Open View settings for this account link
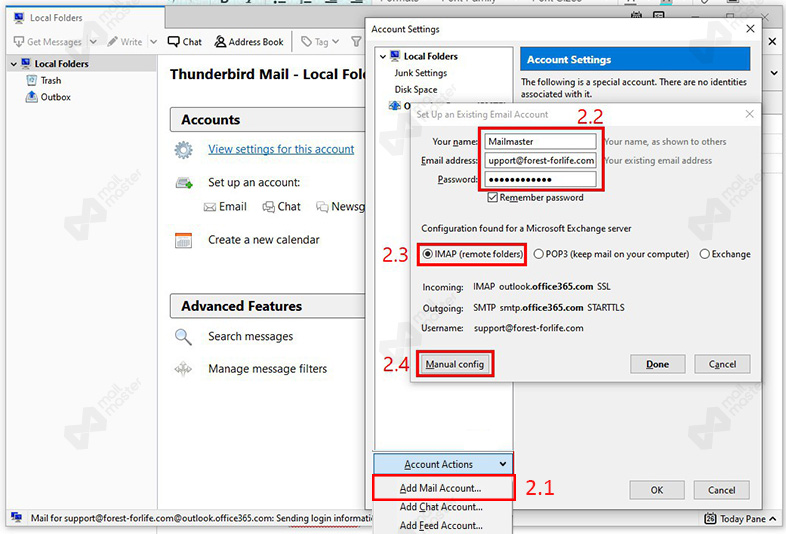 pyautogui.click(x=281, y=149)
